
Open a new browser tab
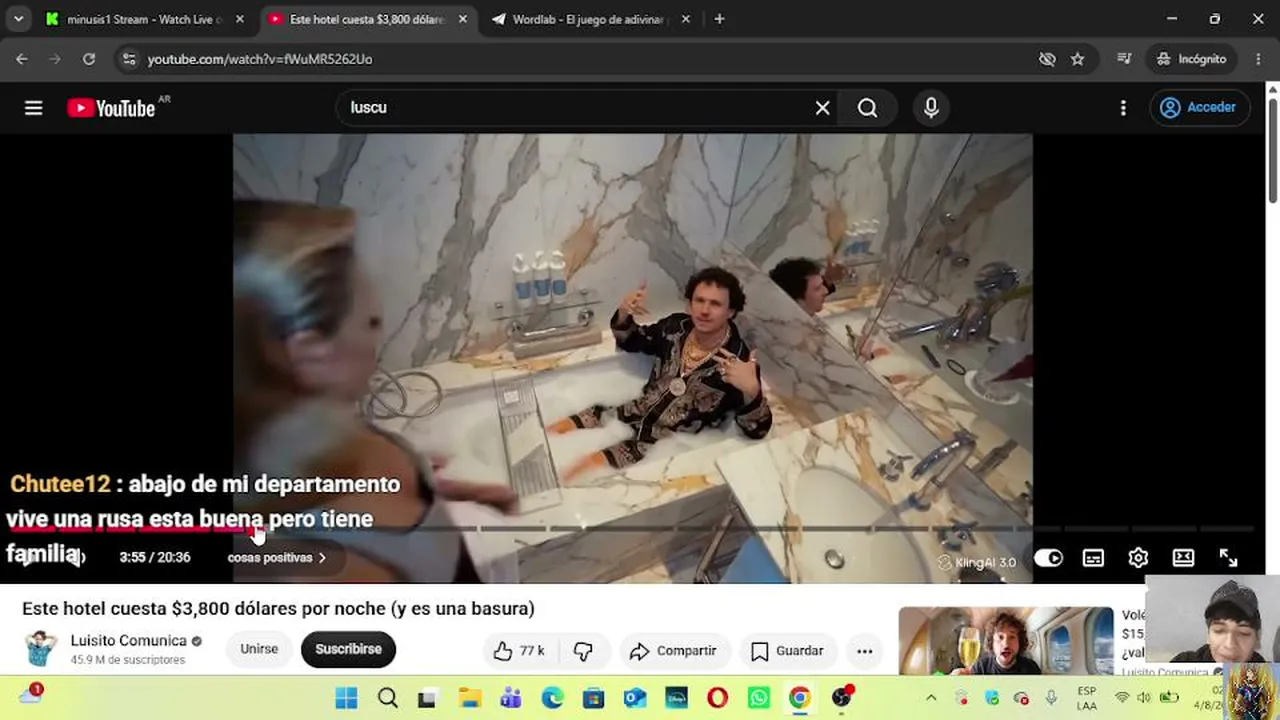719,19
